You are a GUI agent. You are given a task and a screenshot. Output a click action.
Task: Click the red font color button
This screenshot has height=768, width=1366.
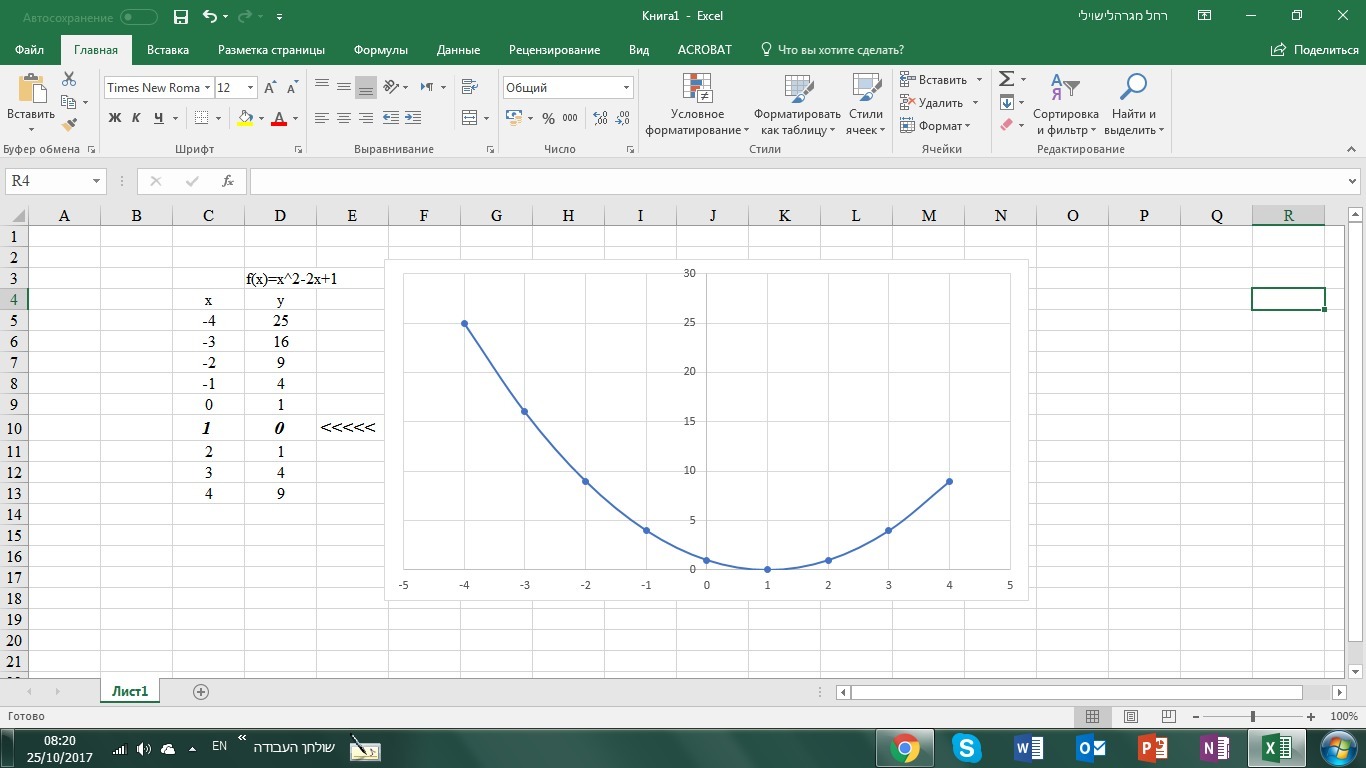pyautogui.click(x=279, y=118)
